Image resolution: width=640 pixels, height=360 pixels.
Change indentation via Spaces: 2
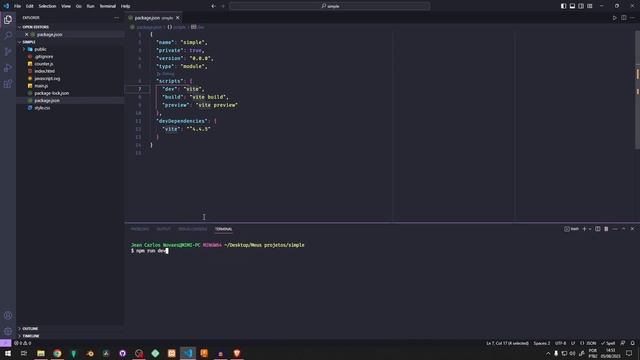coord(542,343)
